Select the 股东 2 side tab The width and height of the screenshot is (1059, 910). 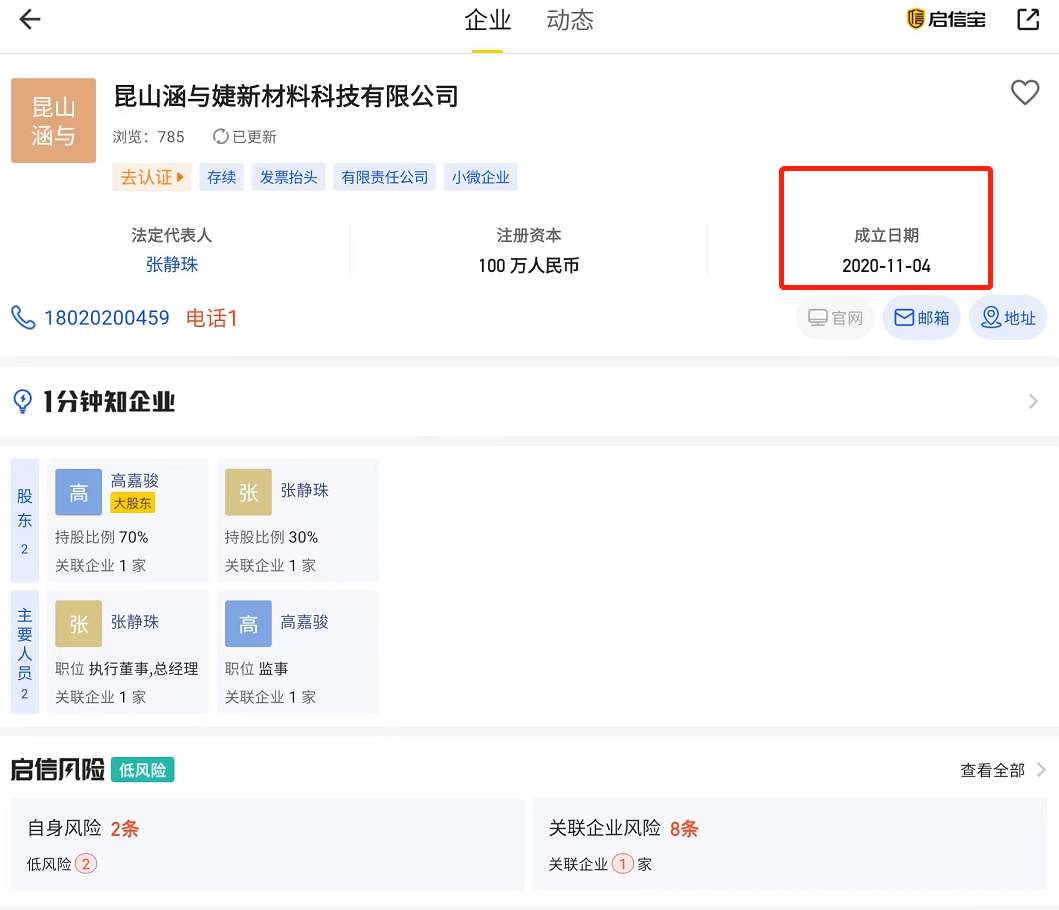click(x=25, y=520)
